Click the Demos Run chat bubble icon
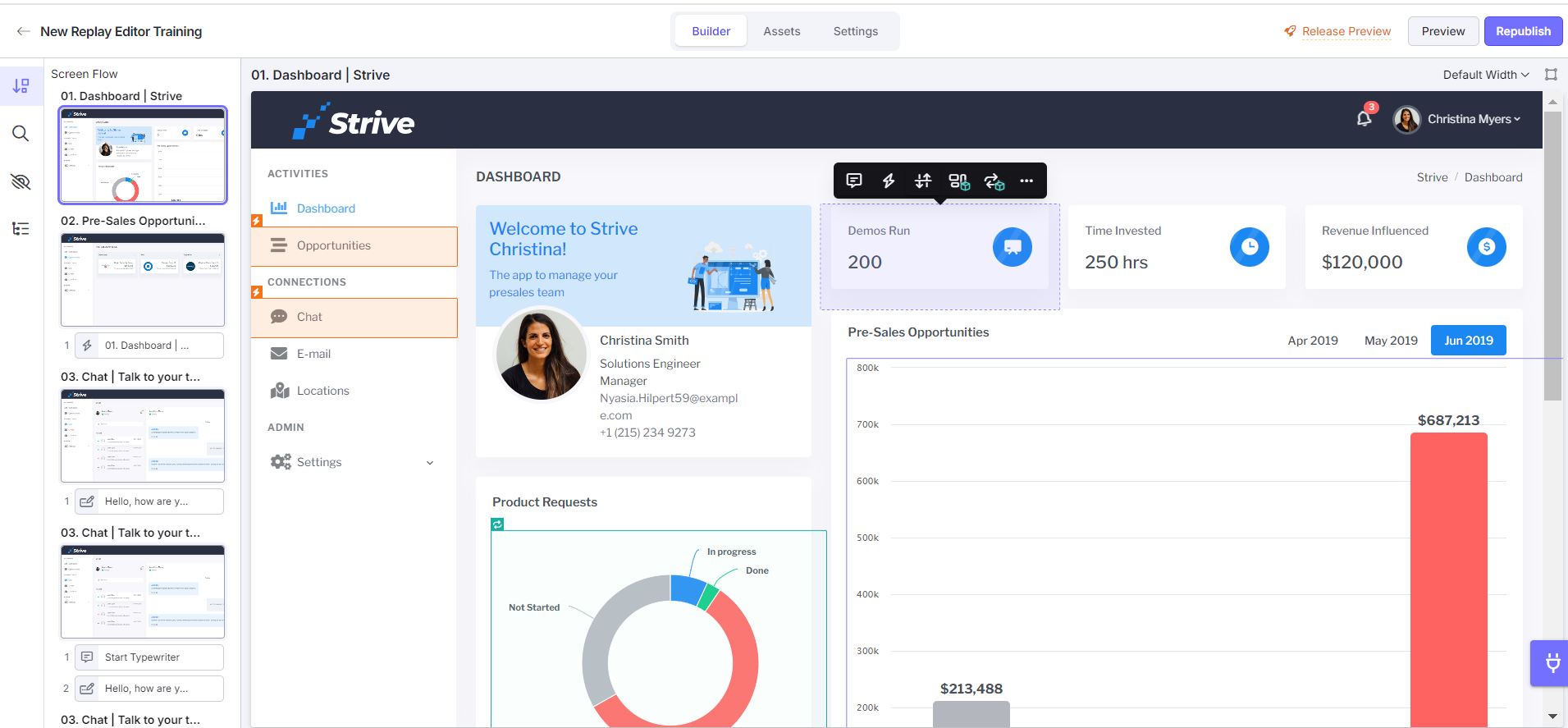The width and height of the screenshot is (1568, 728). click(1013, 247)
